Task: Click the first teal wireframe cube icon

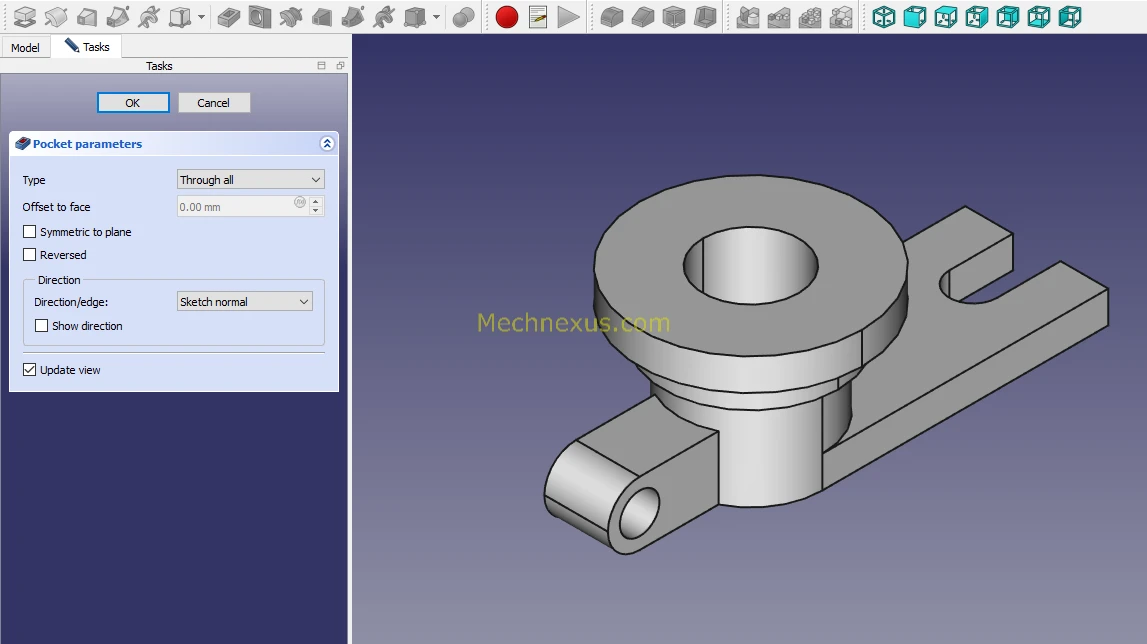Action: 884,17
